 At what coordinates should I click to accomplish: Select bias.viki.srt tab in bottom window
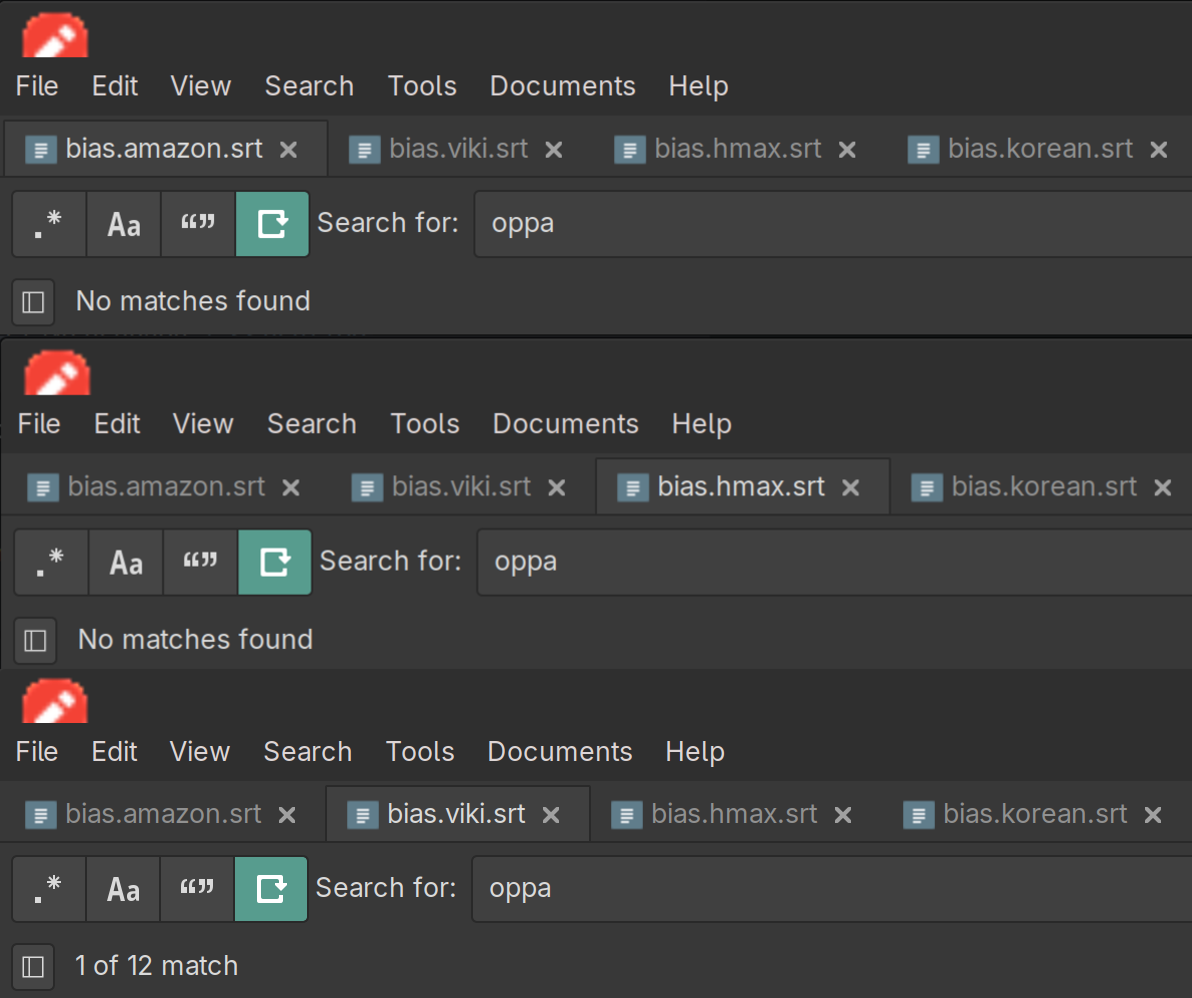pos(456,814)
